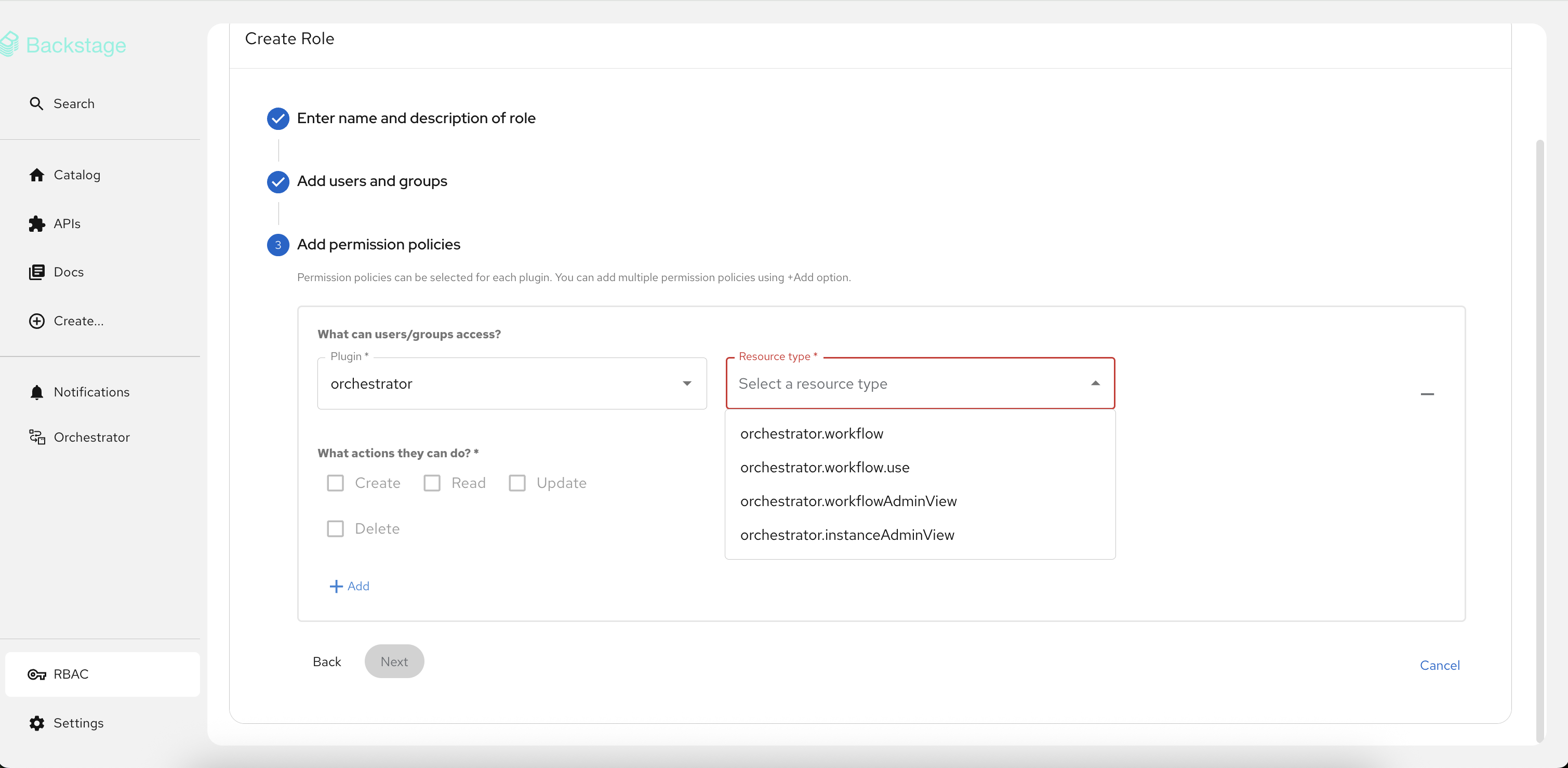Viewport: 1568px width, 768px height.
Task: Open Docs library icon
Action: 36,272
